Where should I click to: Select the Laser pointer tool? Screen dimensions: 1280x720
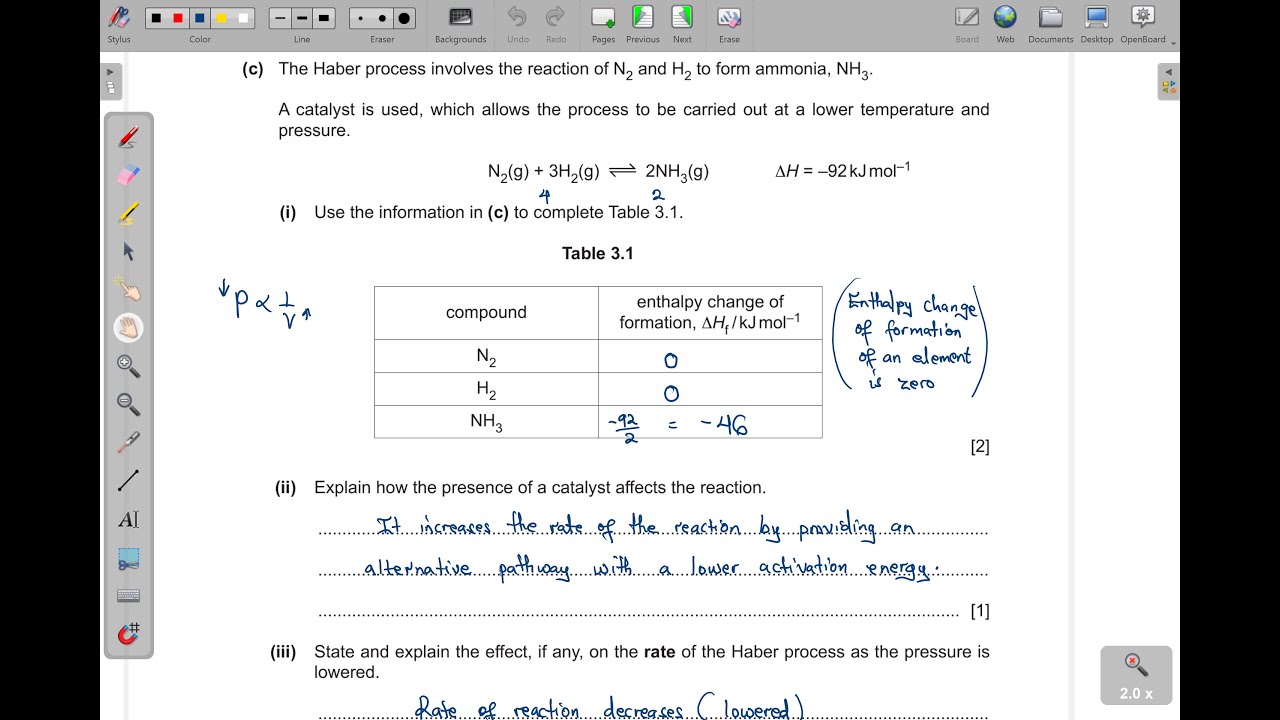pos(128,442)
